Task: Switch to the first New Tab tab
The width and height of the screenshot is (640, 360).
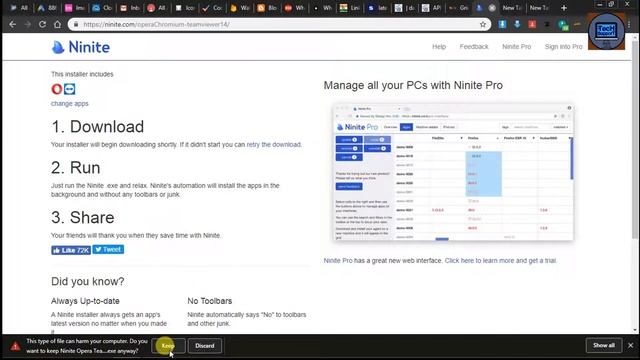Action: click(512, 8)
